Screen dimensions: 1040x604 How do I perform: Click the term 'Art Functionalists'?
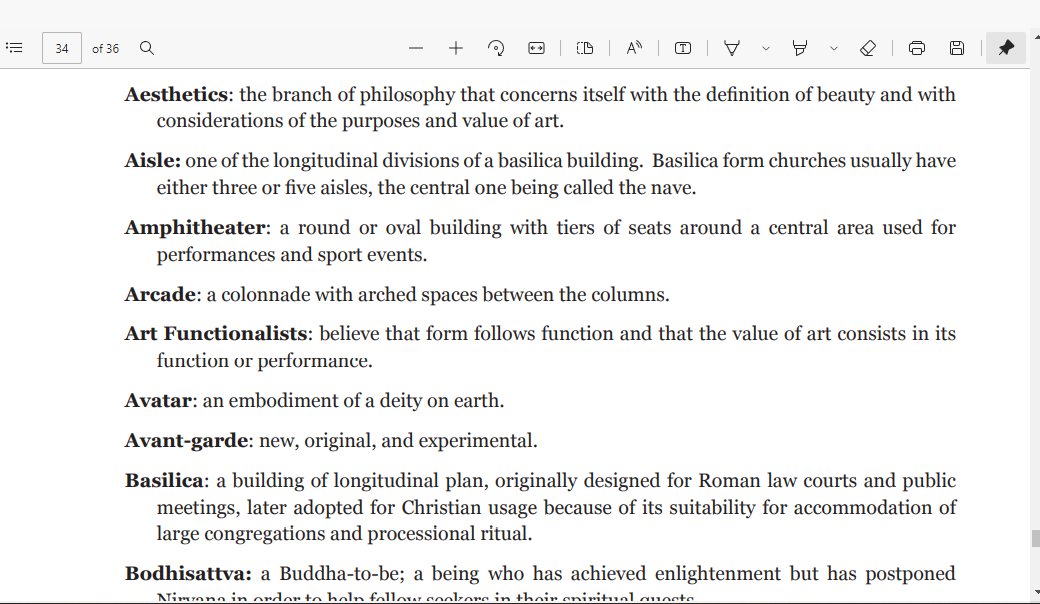(x=216, y=333)
